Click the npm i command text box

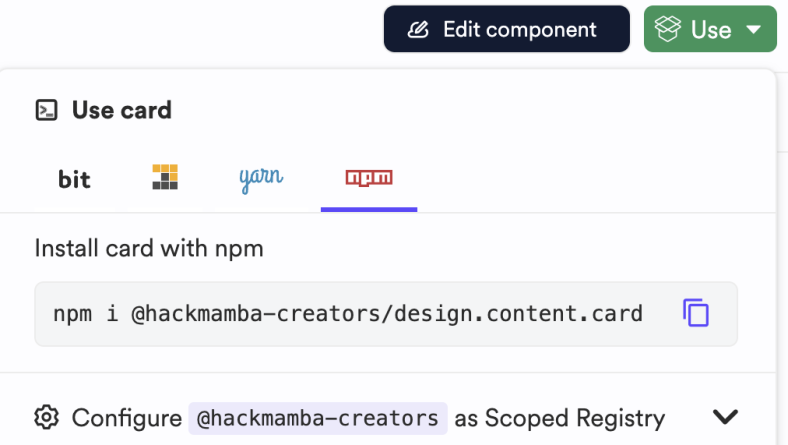(350, 313)
